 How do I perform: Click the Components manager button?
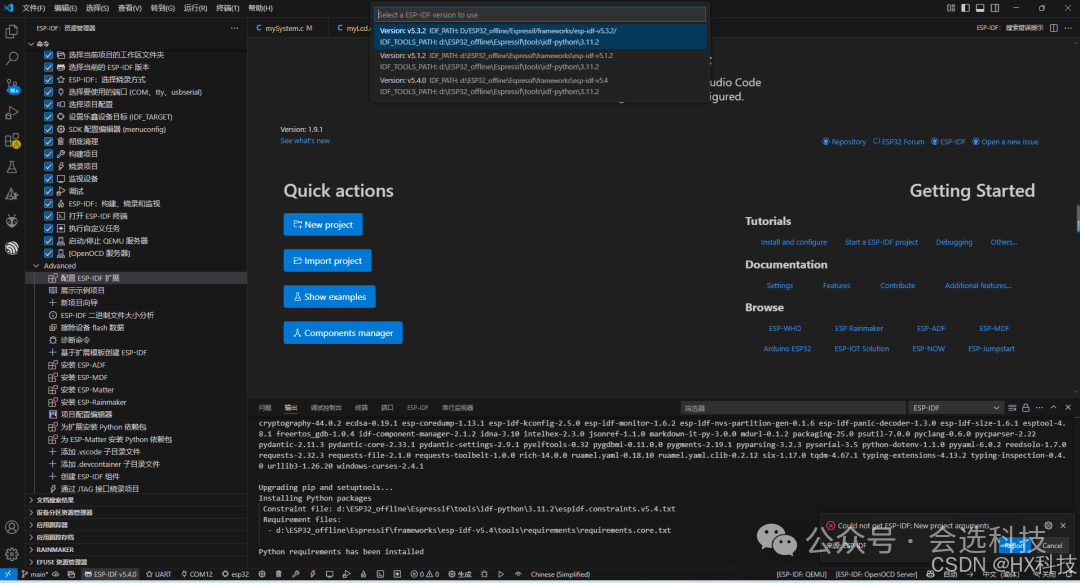(343, 333)
